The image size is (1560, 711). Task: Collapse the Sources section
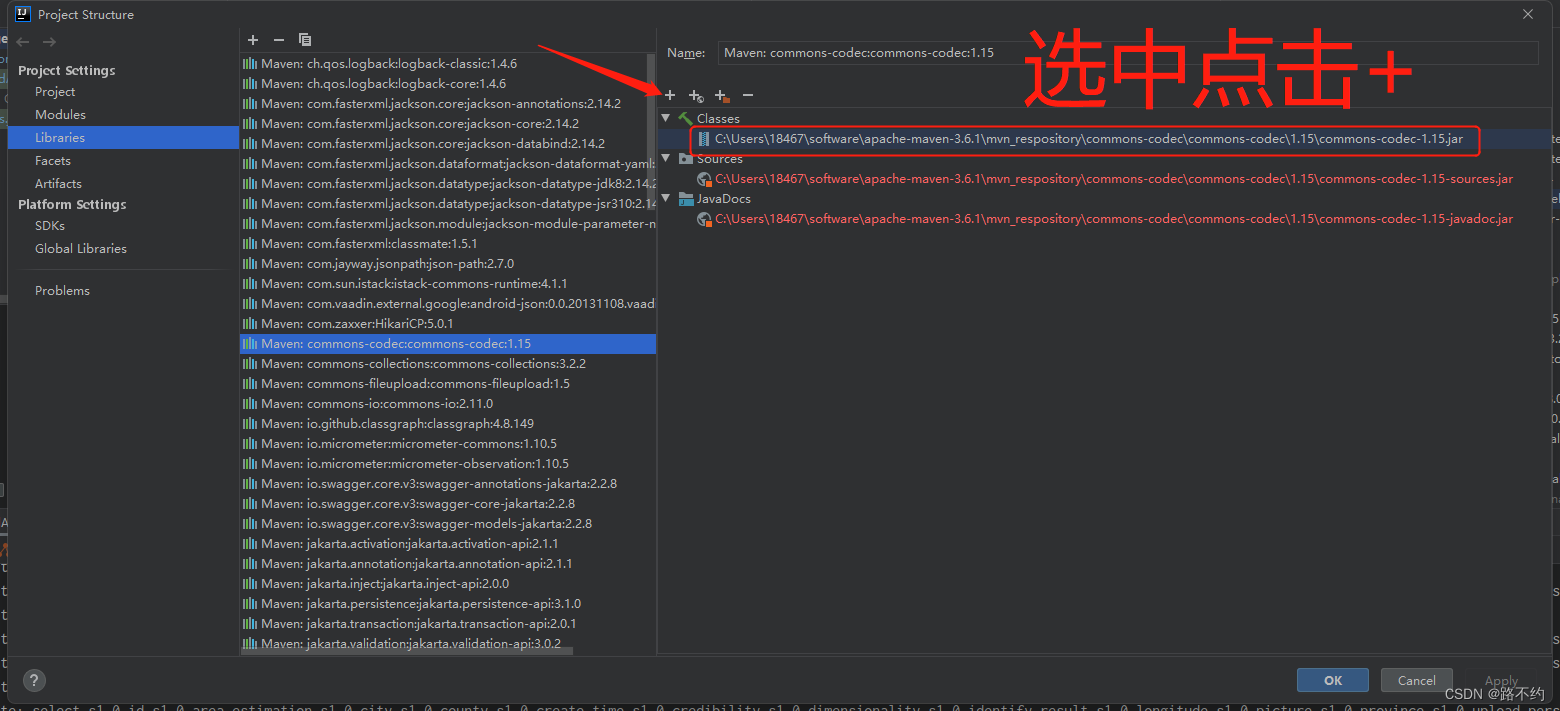[665, 158]
